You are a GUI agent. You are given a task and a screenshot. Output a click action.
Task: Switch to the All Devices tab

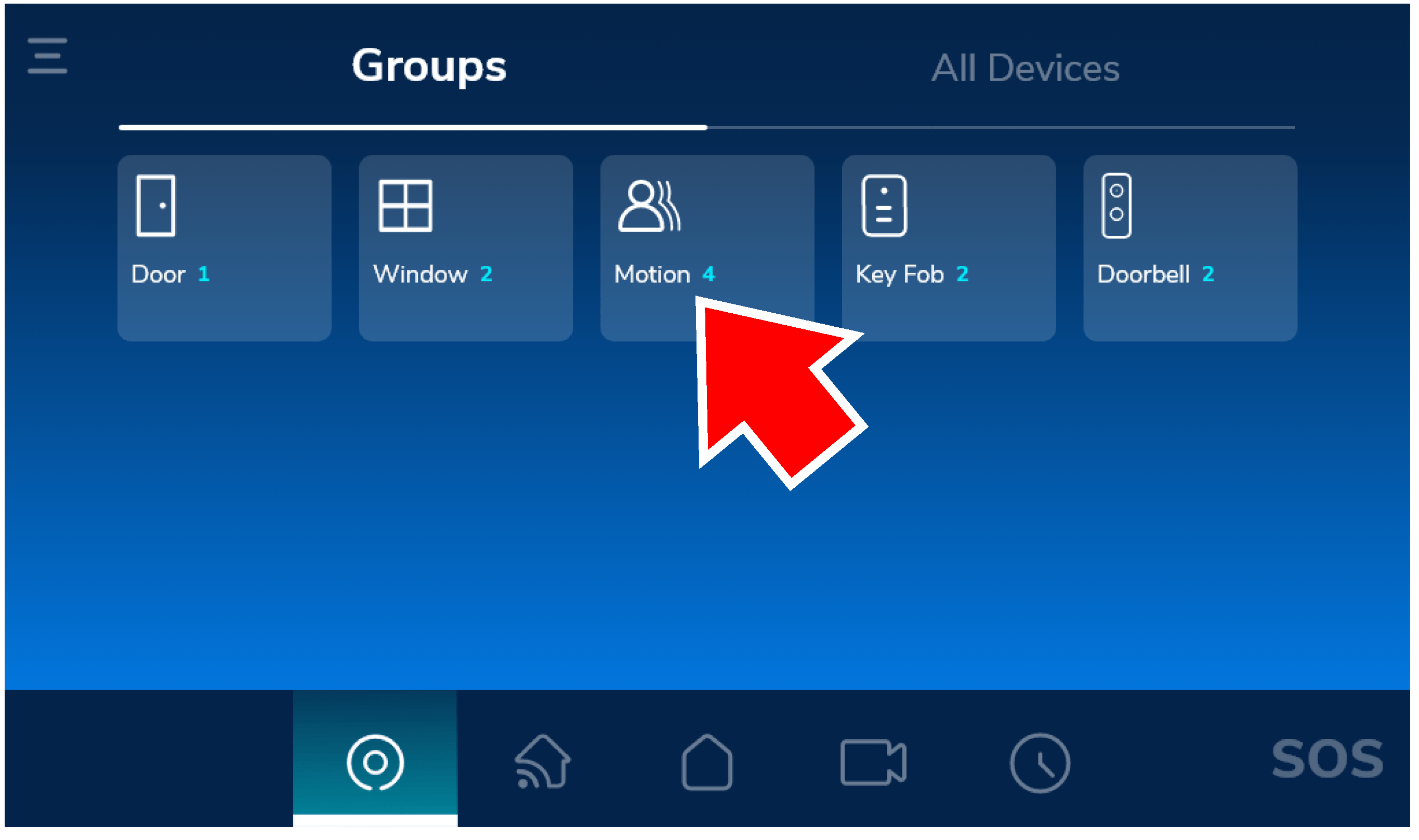point(1026,69)
